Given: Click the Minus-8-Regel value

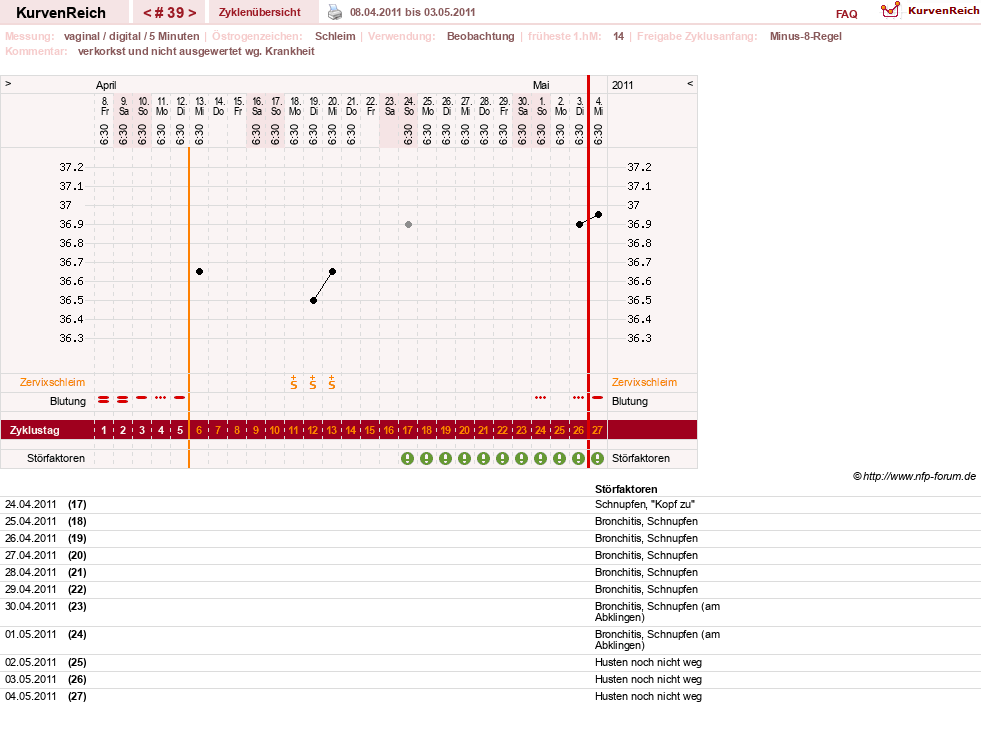Looking at the screenshot, I should 806,36.
